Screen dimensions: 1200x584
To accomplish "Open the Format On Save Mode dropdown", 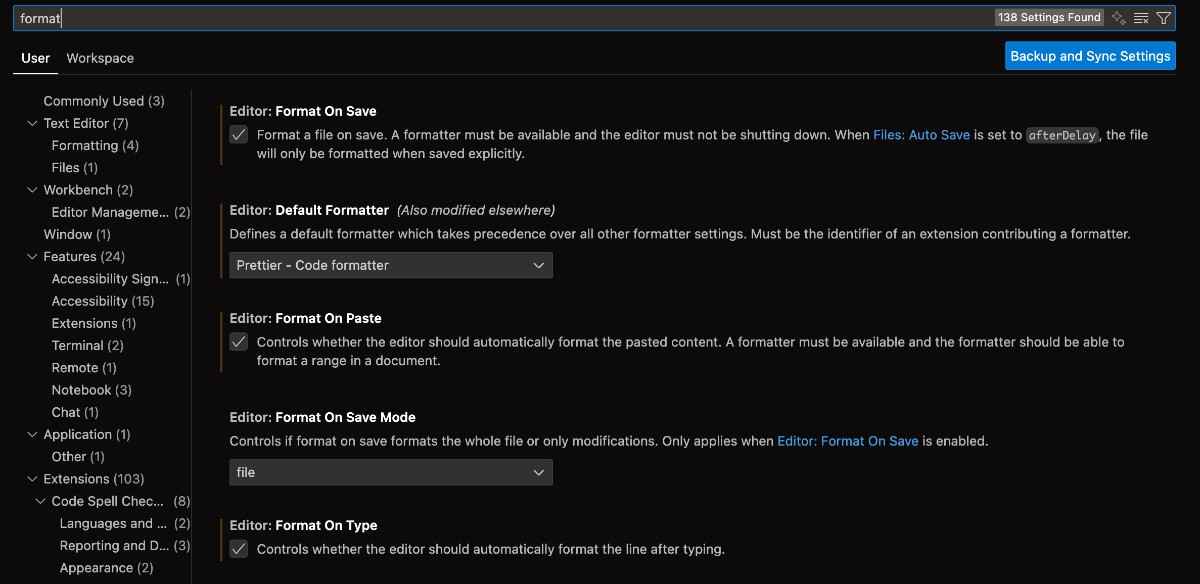I will [x=390, y=472].
